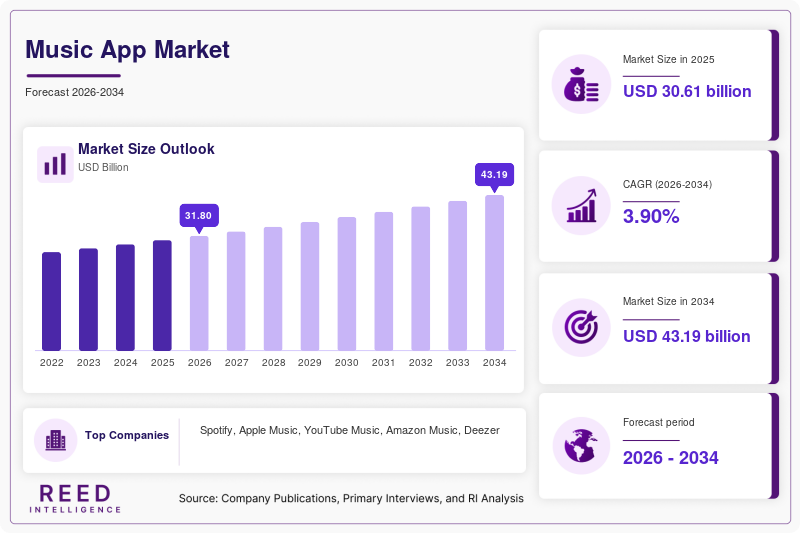Click the Market Size in 2025 label

[668, 59]
